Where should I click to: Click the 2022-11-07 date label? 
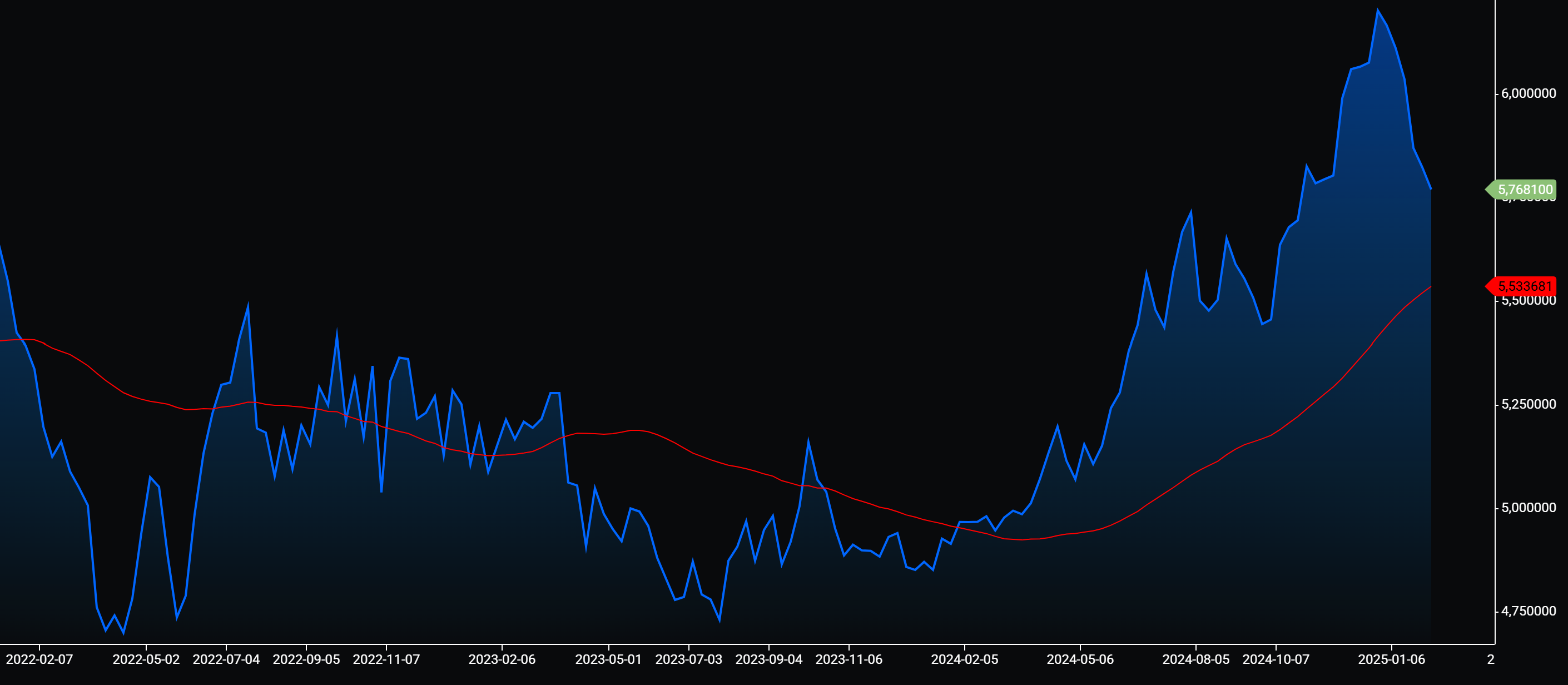(x=386, y=659)
